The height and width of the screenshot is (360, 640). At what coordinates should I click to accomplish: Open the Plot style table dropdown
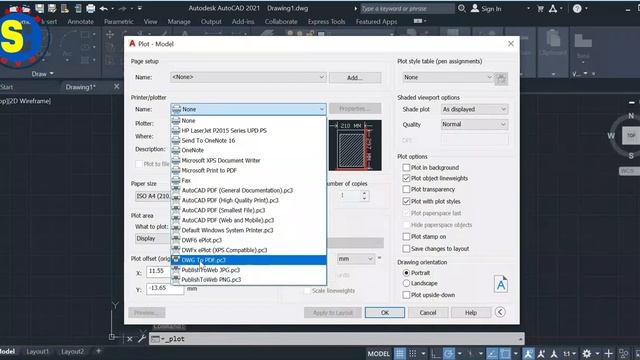(x=447, y=77)
